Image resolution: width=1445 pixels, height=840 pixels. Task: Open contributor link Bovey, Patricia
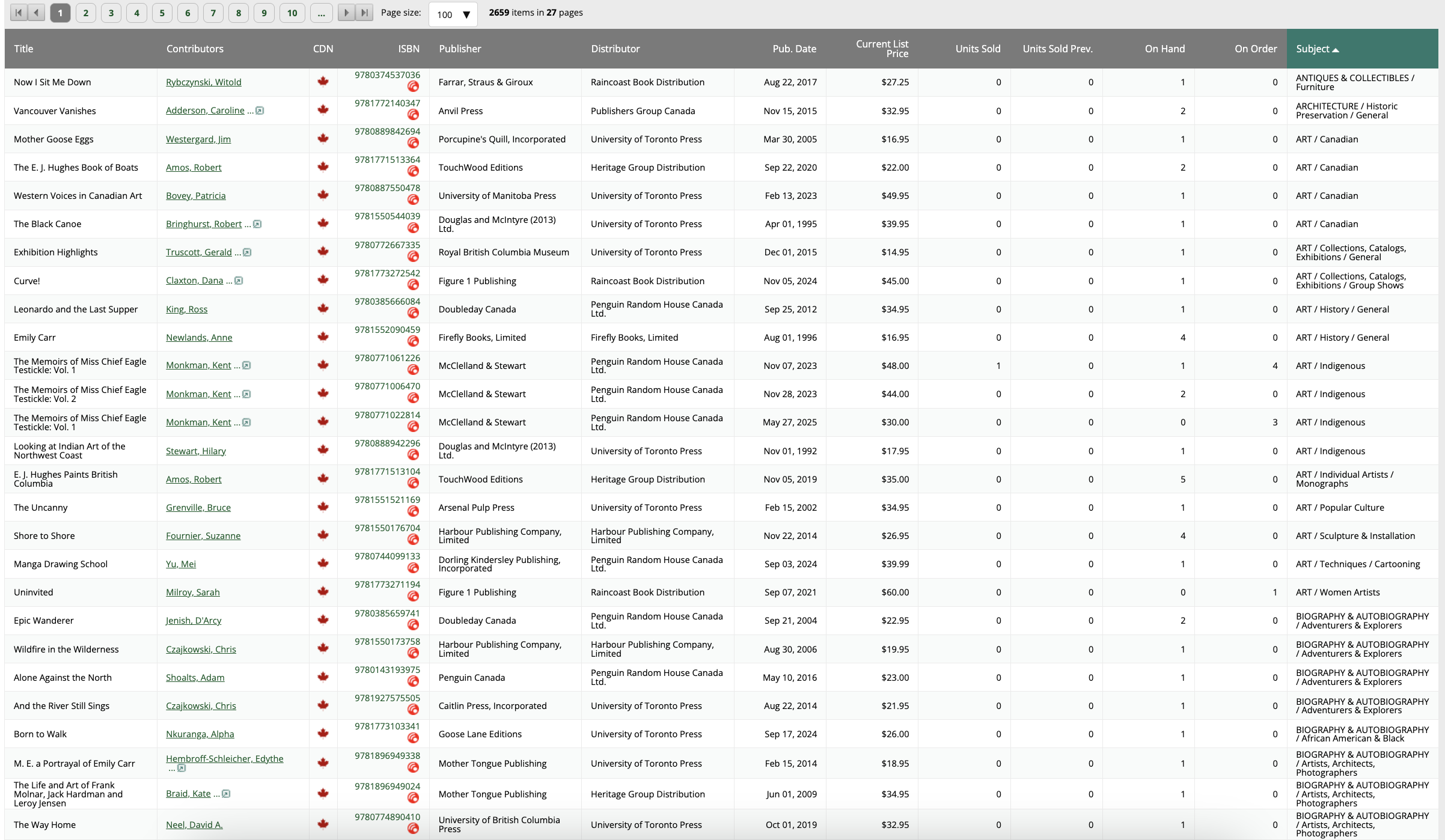[196, 196]
